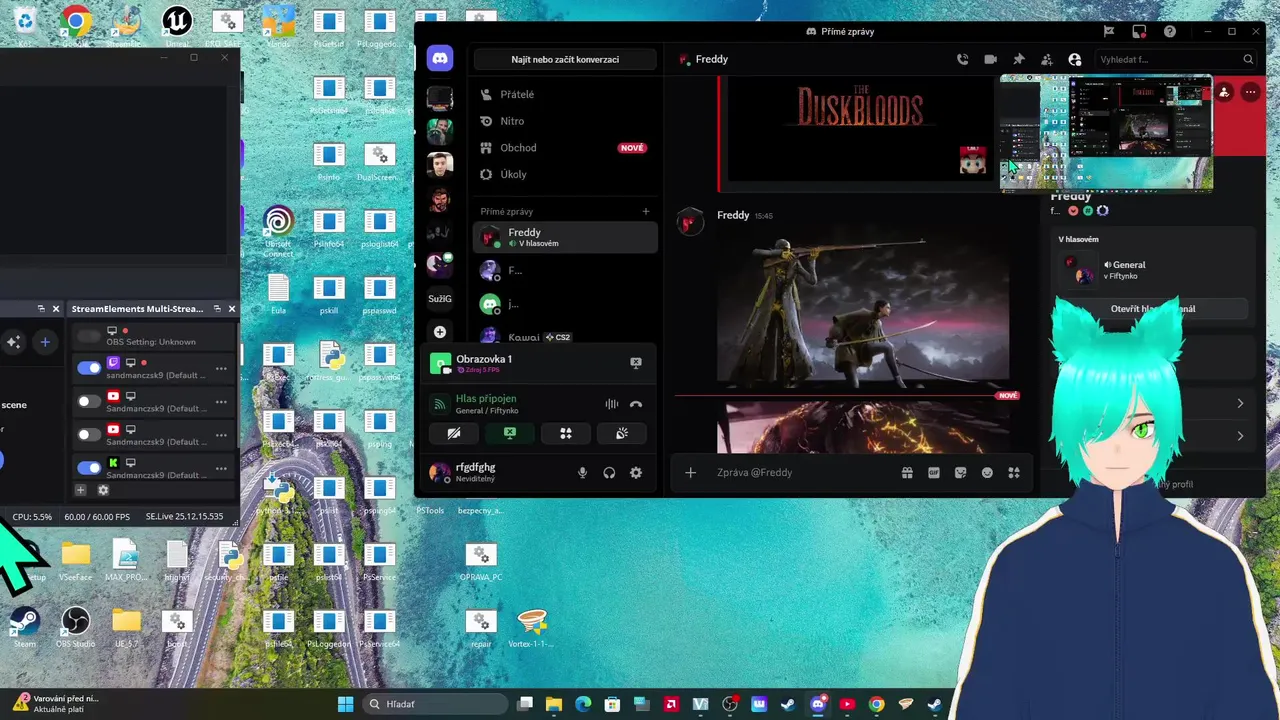Open the stream preview thumbnail

pyautogui.click(x=1106, y=132)
